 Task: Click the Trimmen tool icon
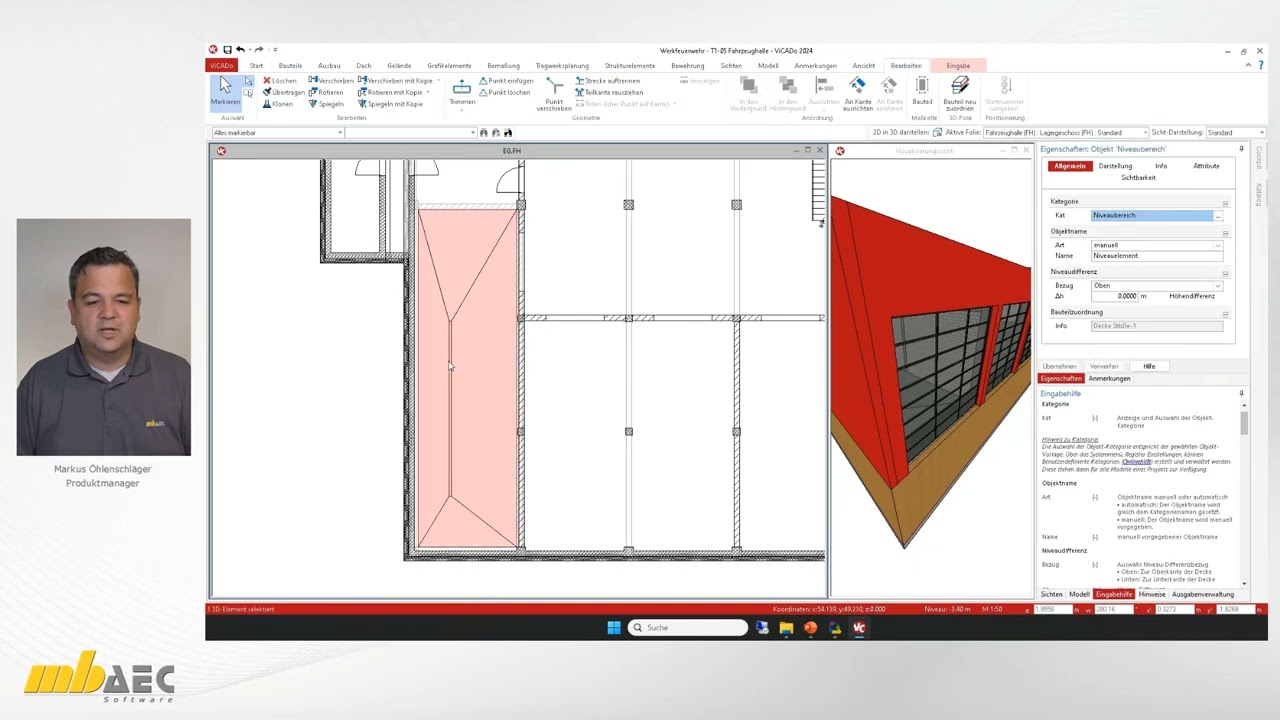(462, 87)
